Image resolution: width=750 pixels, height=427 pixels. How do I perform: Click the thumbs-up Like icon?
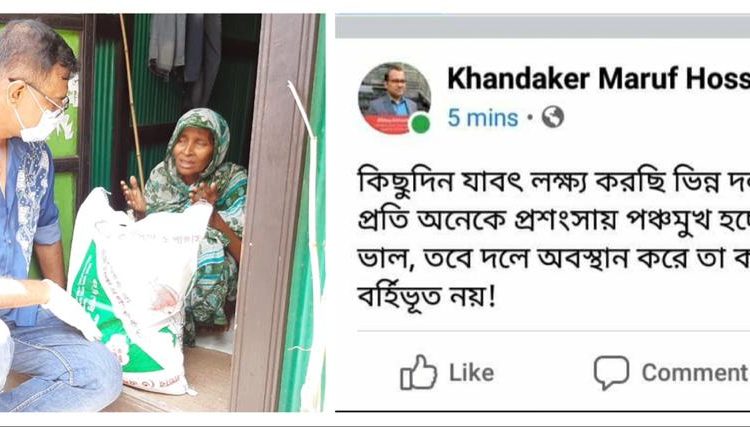pyautogui.click(x=419, y=372)
